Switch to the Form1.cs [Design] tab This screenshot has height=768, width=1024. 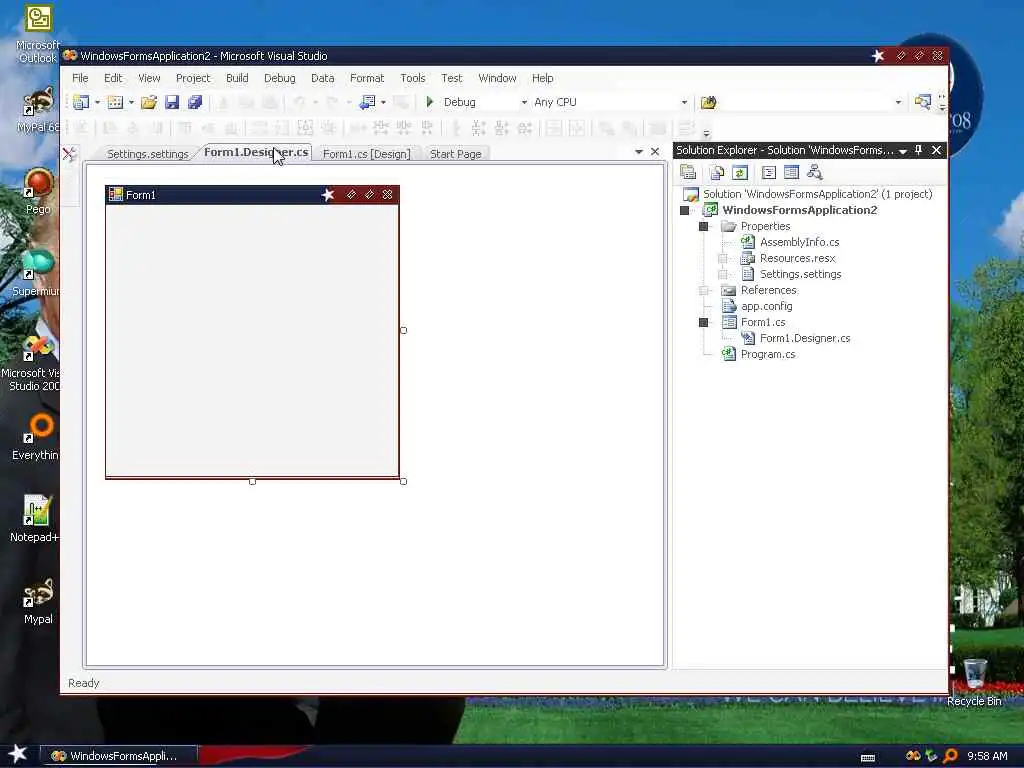(366, 154)
